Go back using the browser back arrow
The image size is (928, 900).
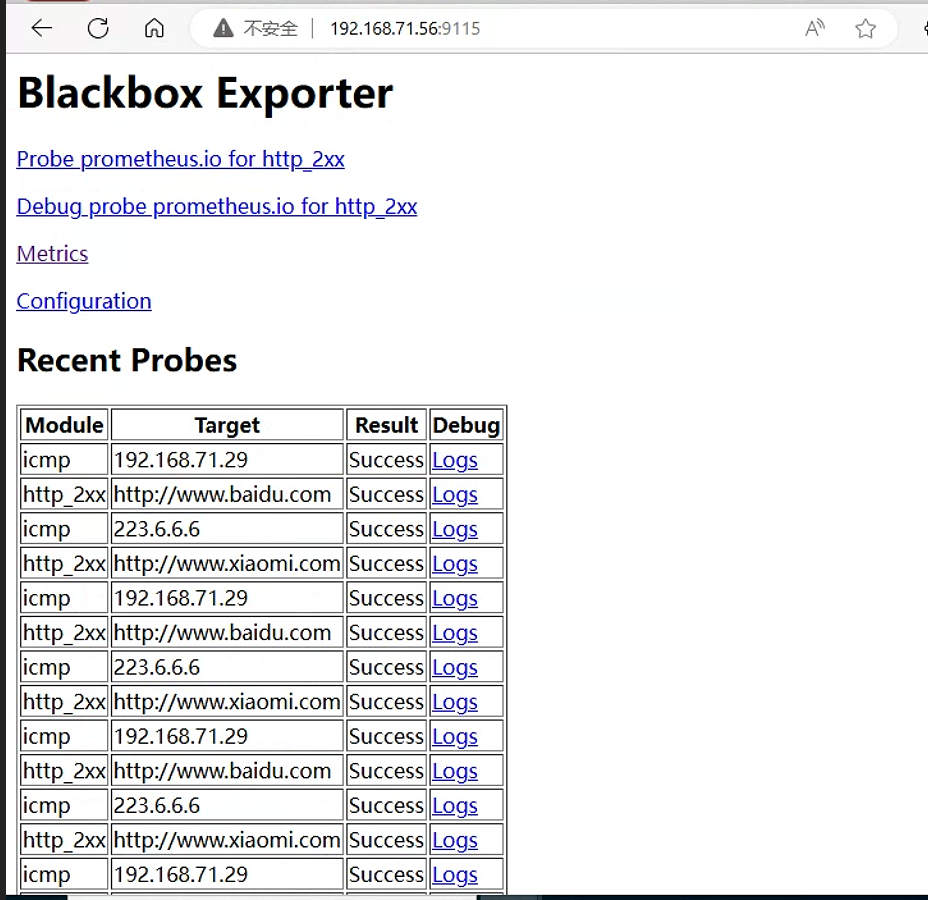tap(41, 28)
